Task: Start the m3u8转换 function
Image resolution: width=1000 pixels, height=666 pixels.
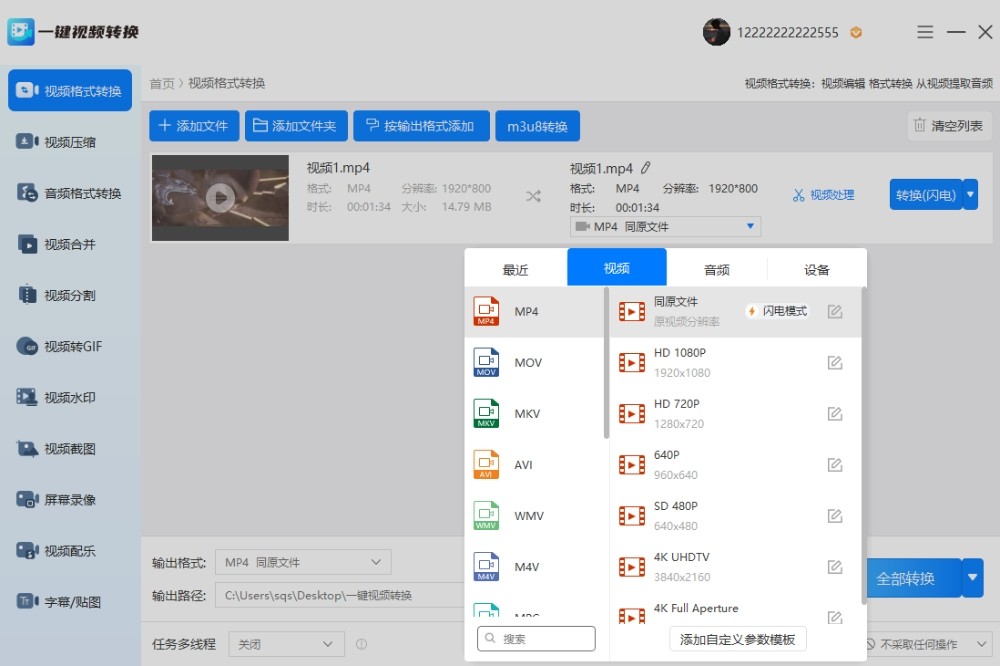Action: (x=538, y=125)
